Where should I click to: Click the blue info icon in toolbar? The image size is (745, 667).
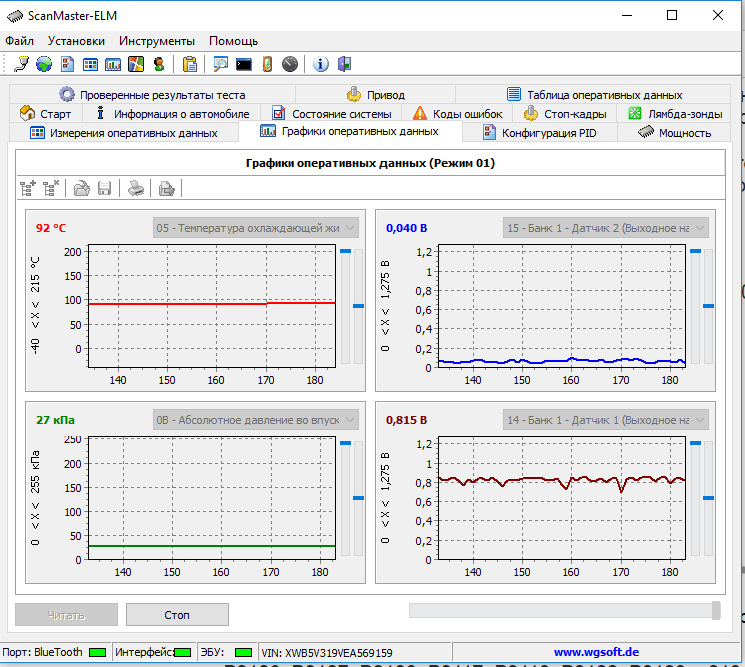[321, 64]
